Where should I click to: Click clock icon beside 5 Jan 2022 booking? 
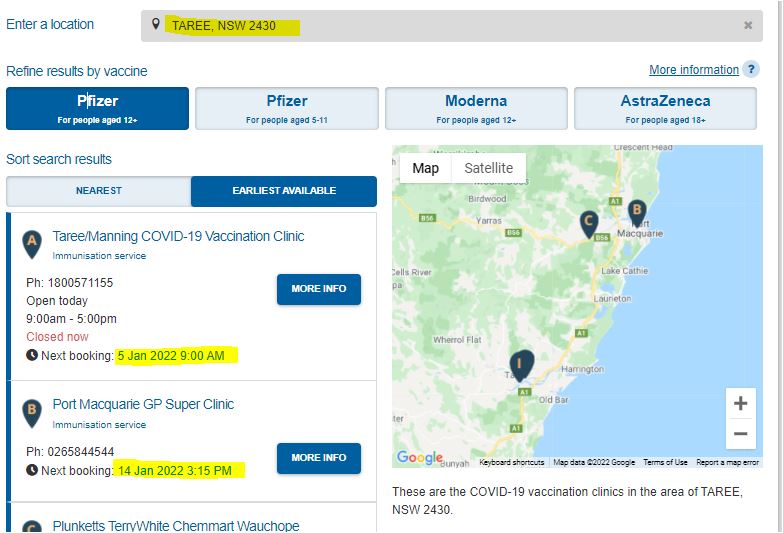(x=32, y=355)
